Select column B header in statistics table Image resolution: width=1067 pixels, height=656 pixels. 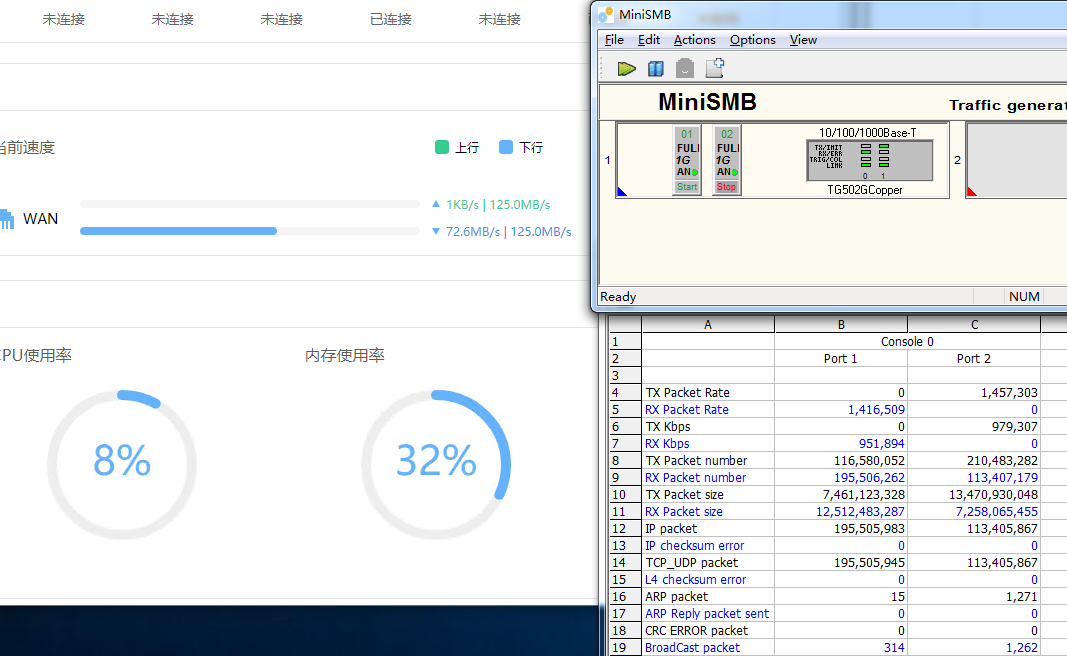pyautogui.click(x=841, y=325)
